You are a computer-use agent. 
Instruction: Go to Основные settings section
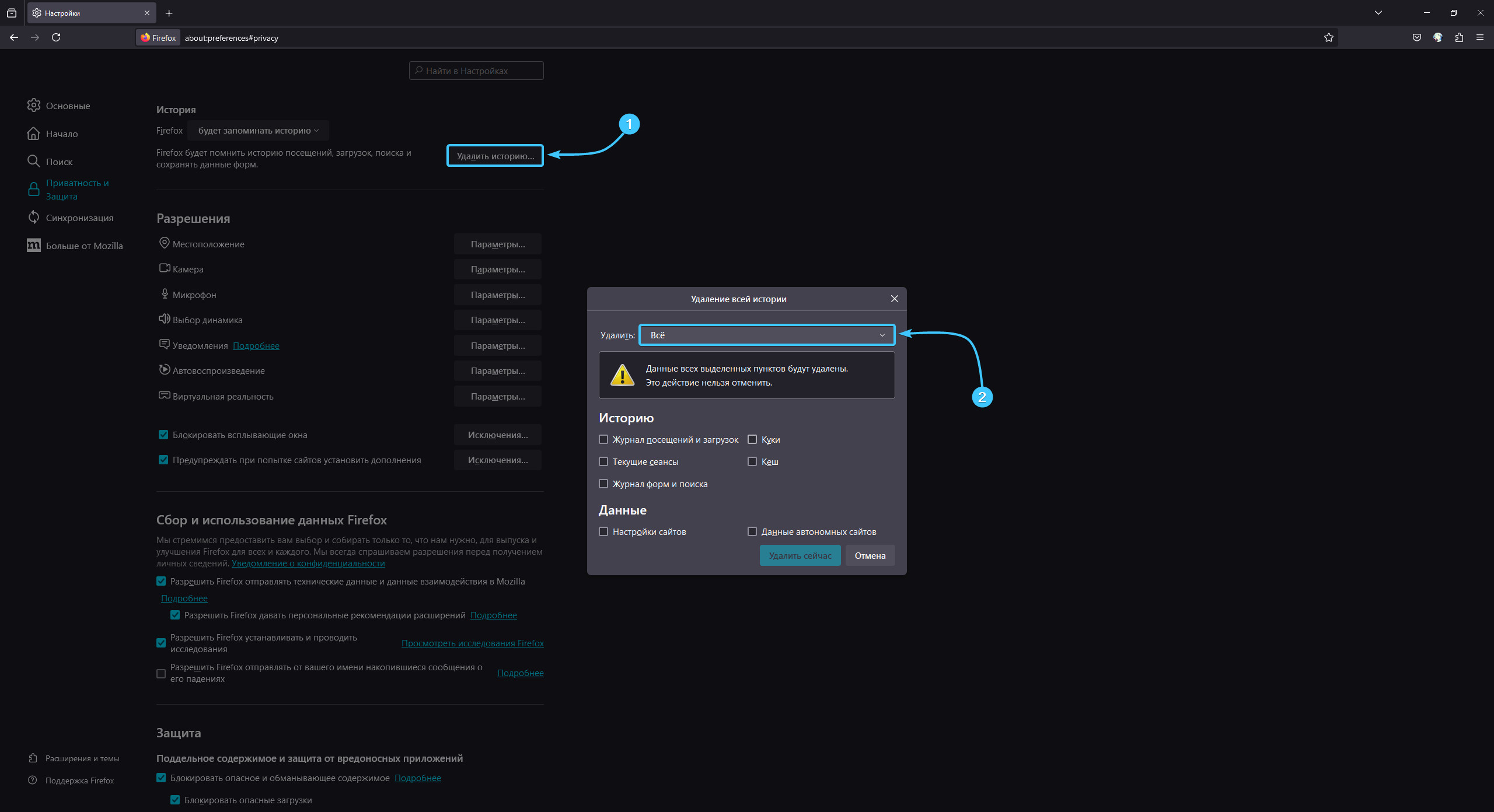(68, 106)
